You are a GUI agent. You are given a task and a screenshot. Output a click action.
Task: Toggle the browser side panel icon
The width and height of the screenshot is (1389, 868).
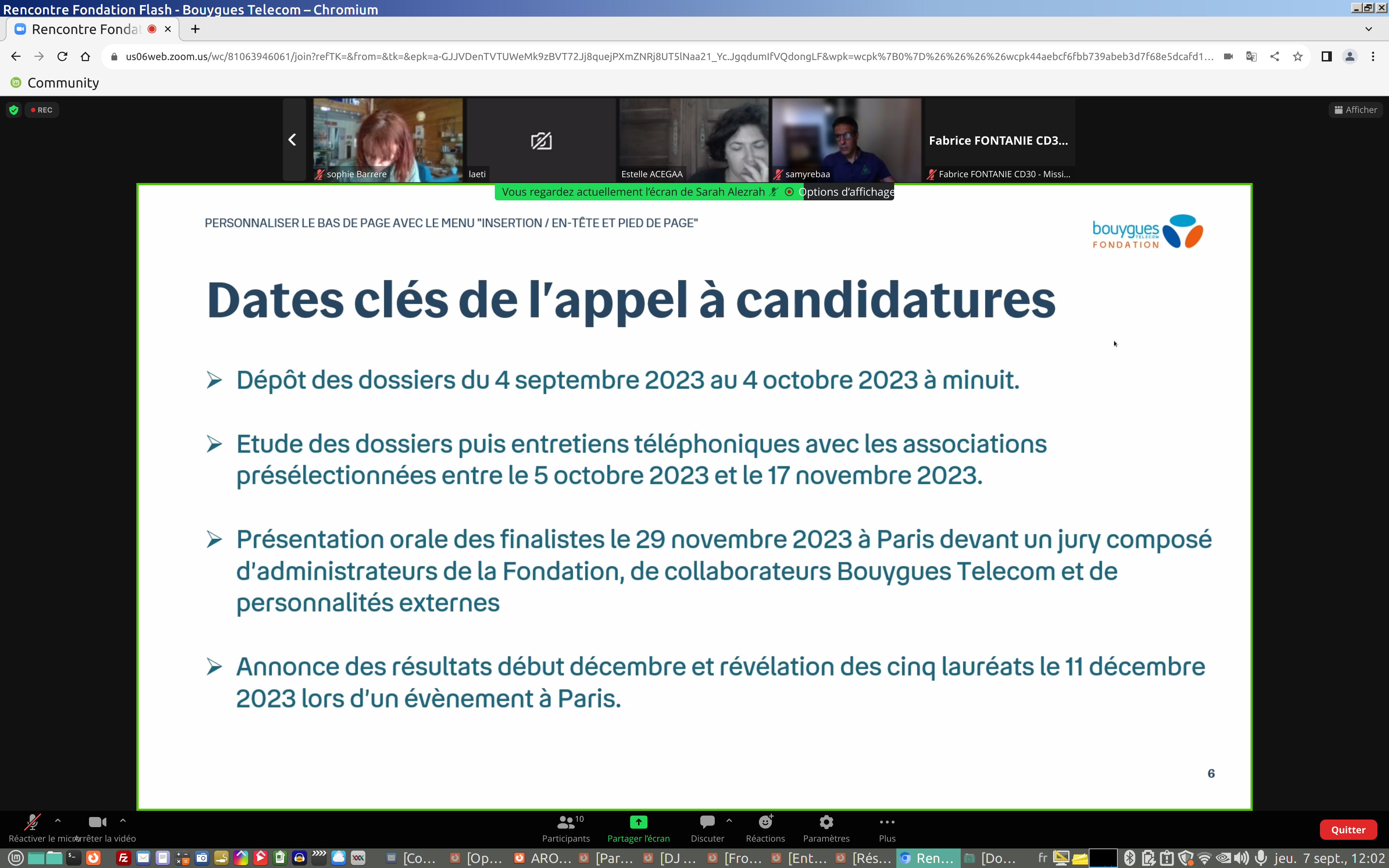1326,56
